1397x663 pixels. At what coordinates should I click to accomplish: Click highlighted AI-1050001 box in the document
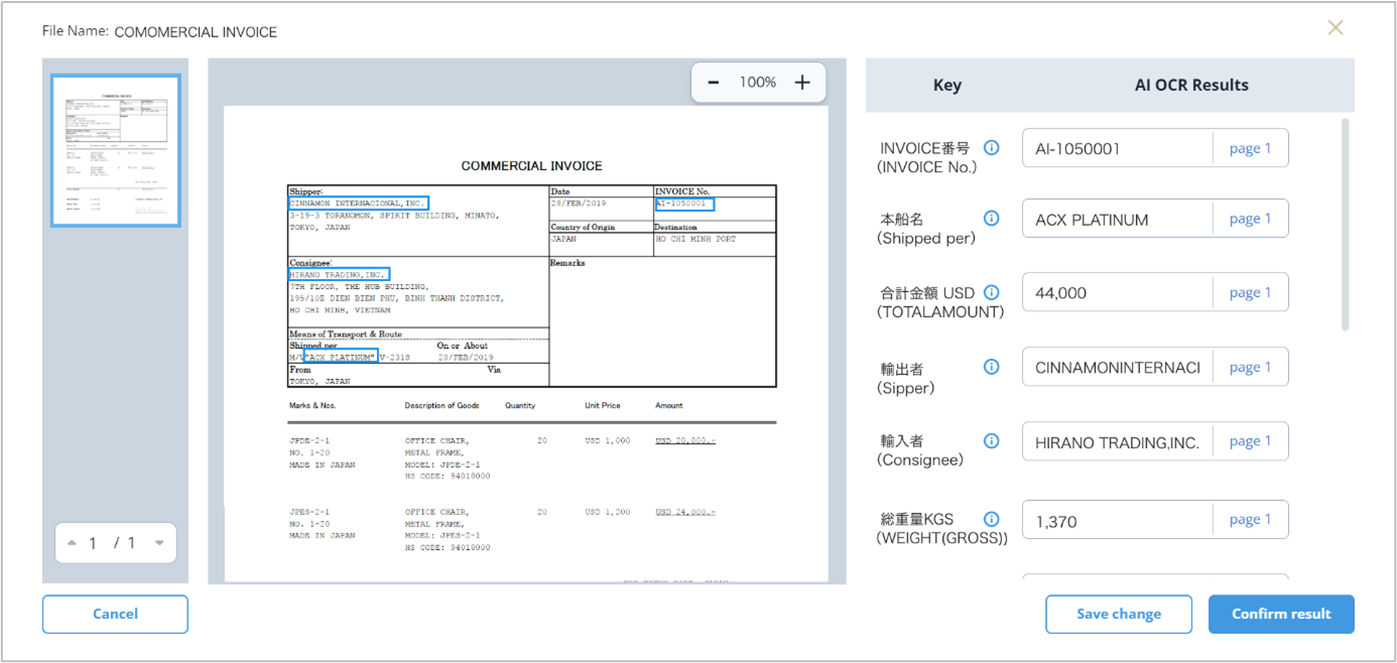(684, 203)
